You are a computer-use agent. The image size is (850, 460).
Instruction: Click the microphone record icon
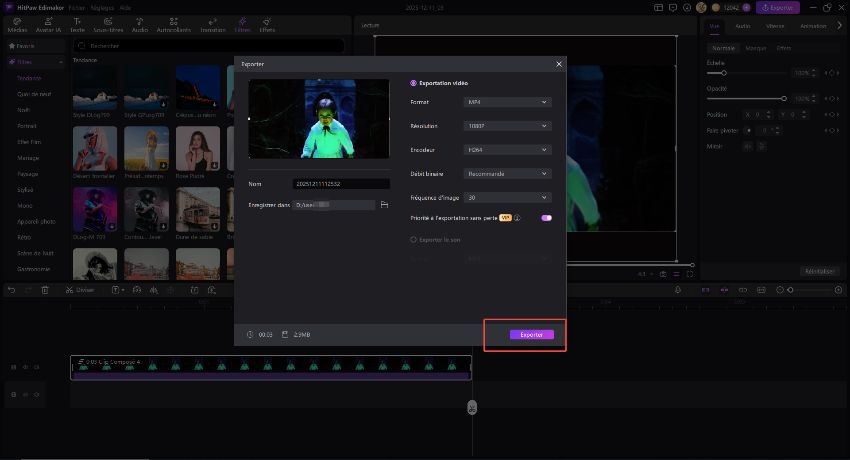pos(678,290)
